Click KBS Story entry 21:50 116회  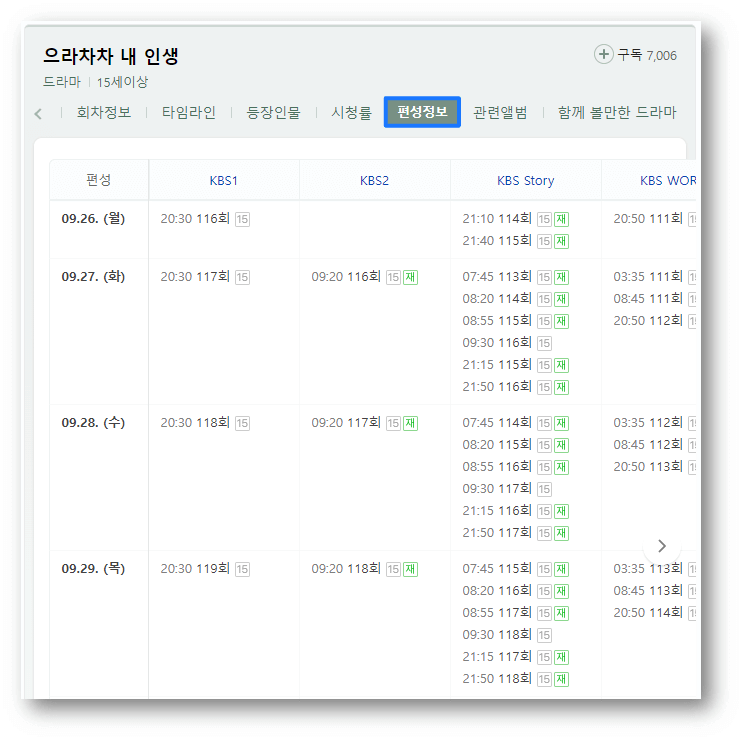tap(497, 387)
